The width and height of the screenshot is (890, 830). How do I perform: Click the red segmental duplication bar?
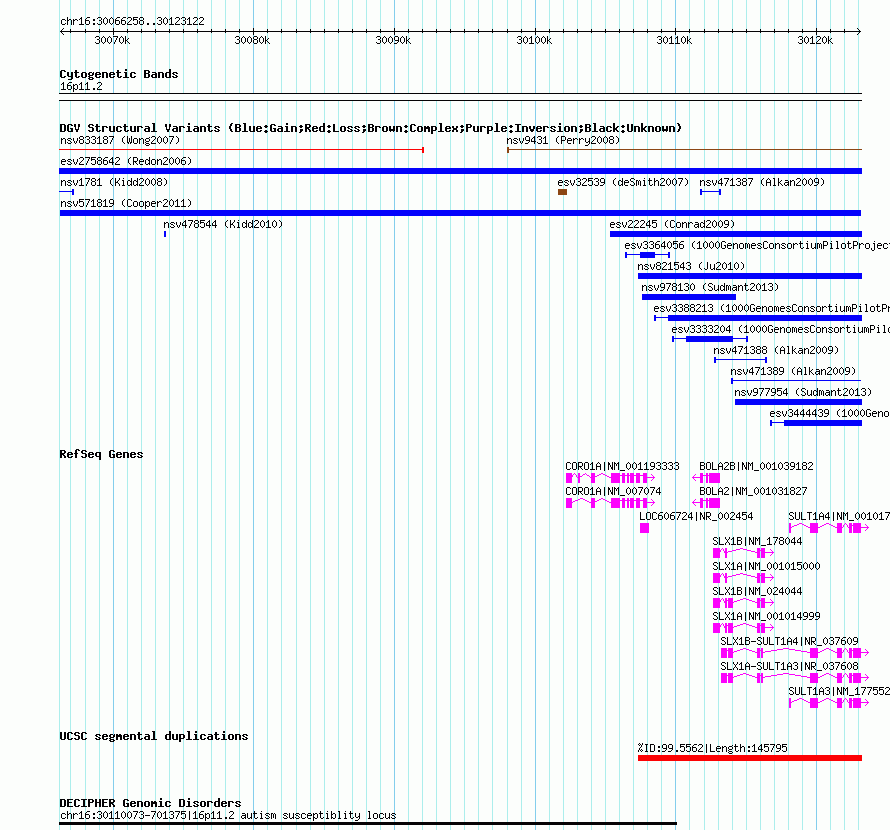pyautogui.click(x=750, y=758)
